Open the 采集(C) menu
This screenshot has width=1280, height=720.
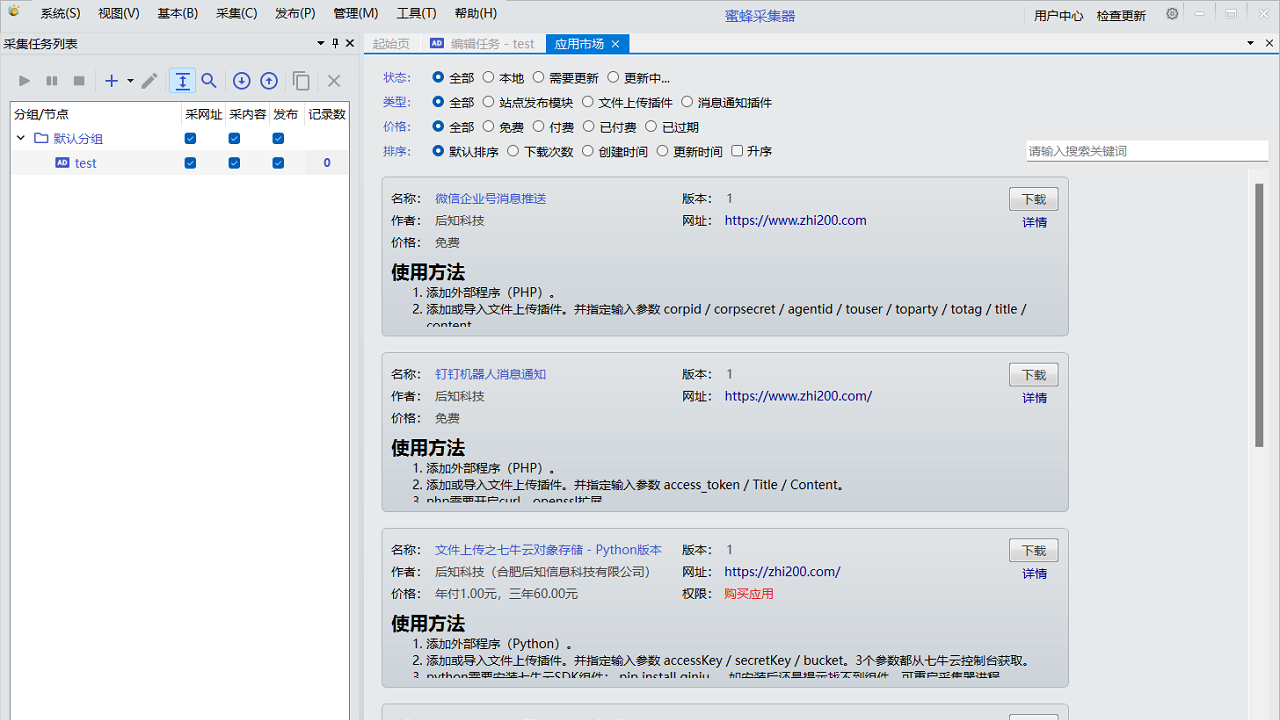click(x=236, y=14)
